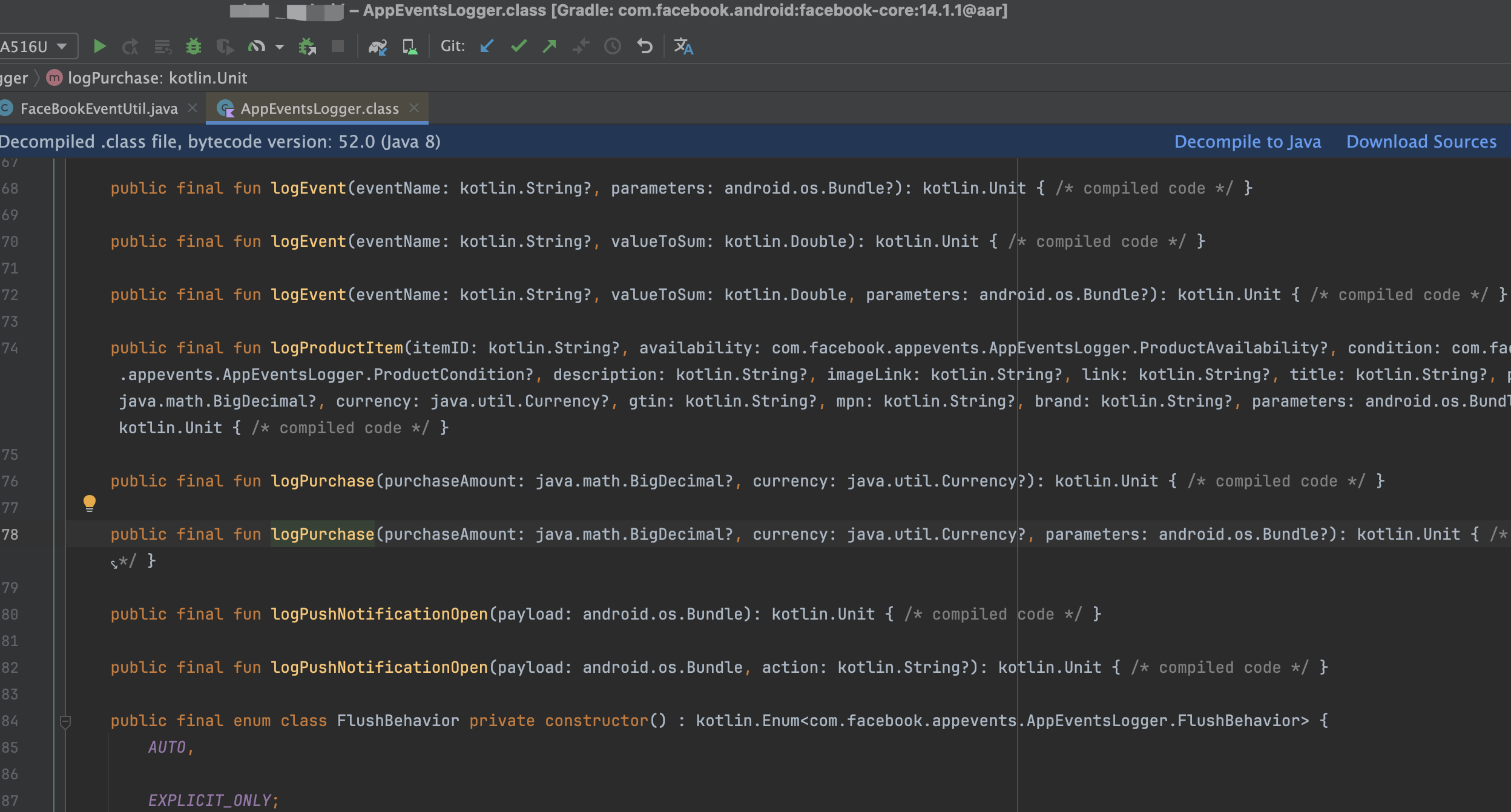1511x812 pixels.
Task: Click the Git rollback undo arrow
Action: pyautogui.click(x=645, y=46)
